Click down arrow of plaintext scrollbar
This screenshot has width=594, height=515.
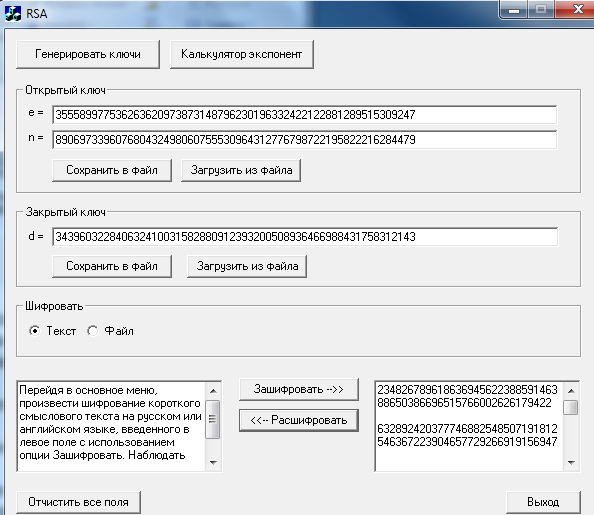pos(213,462)
